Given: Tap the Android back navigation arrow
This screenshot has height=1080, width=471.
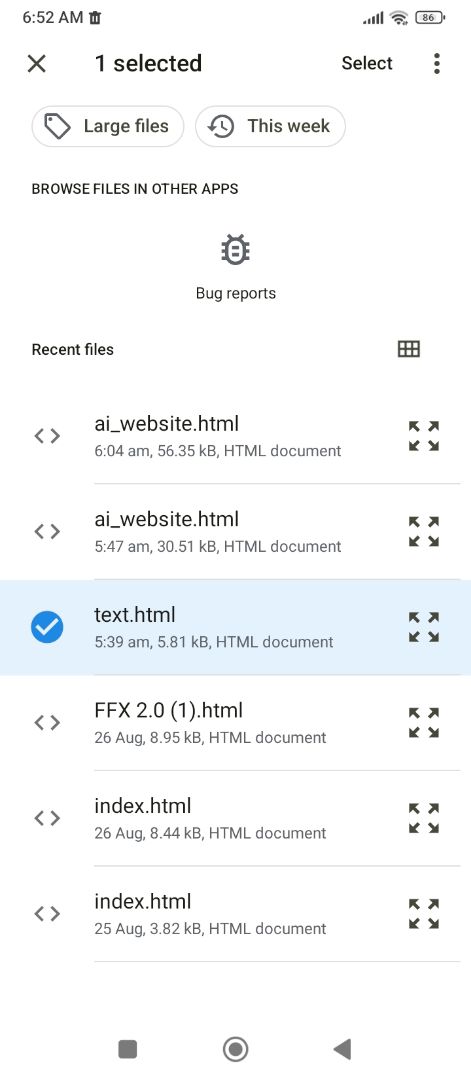Looking at the screenshot, I should [342, 1049].
